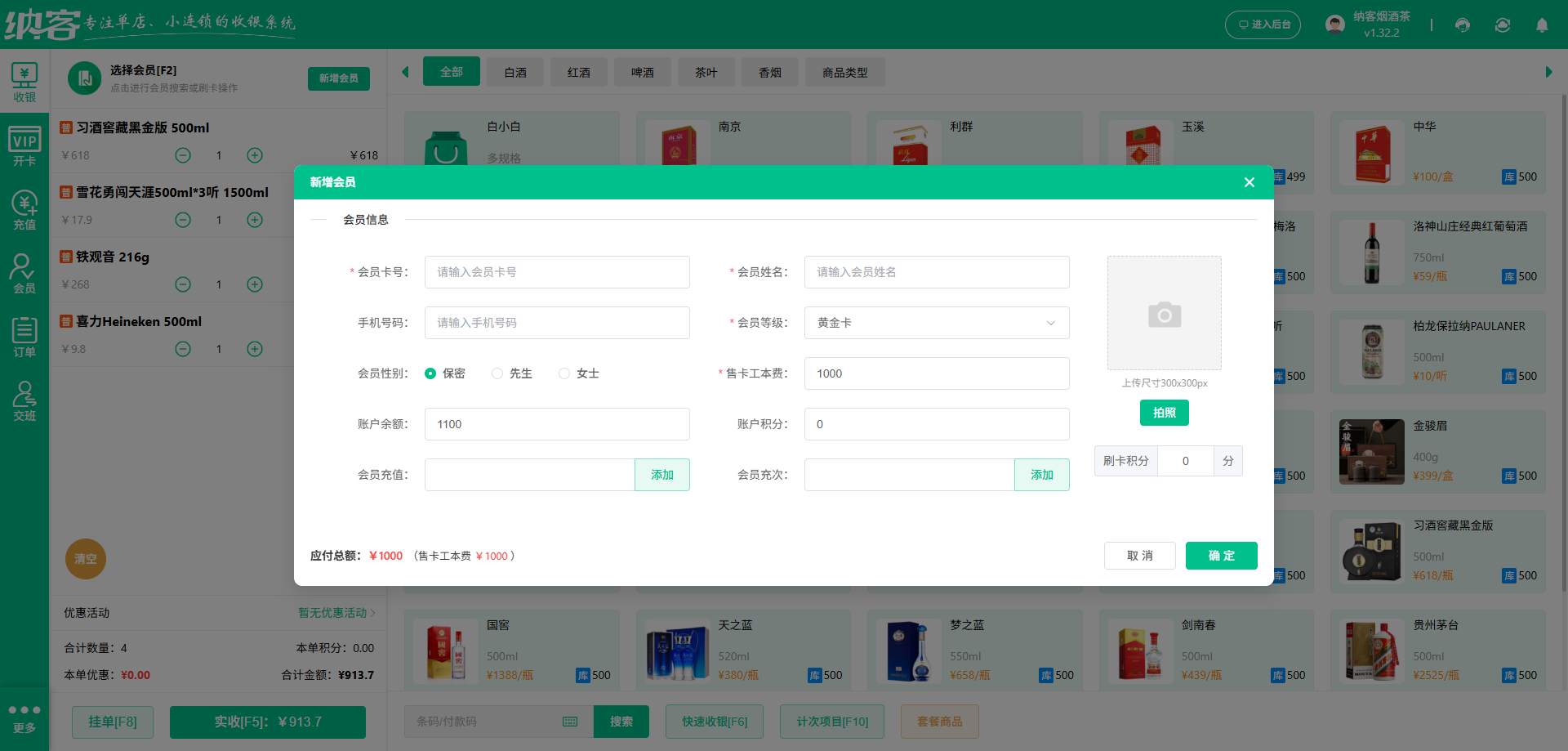
Task: Choose the 女士 gender option
Action: pyautogui.click(x=563, y=373)
